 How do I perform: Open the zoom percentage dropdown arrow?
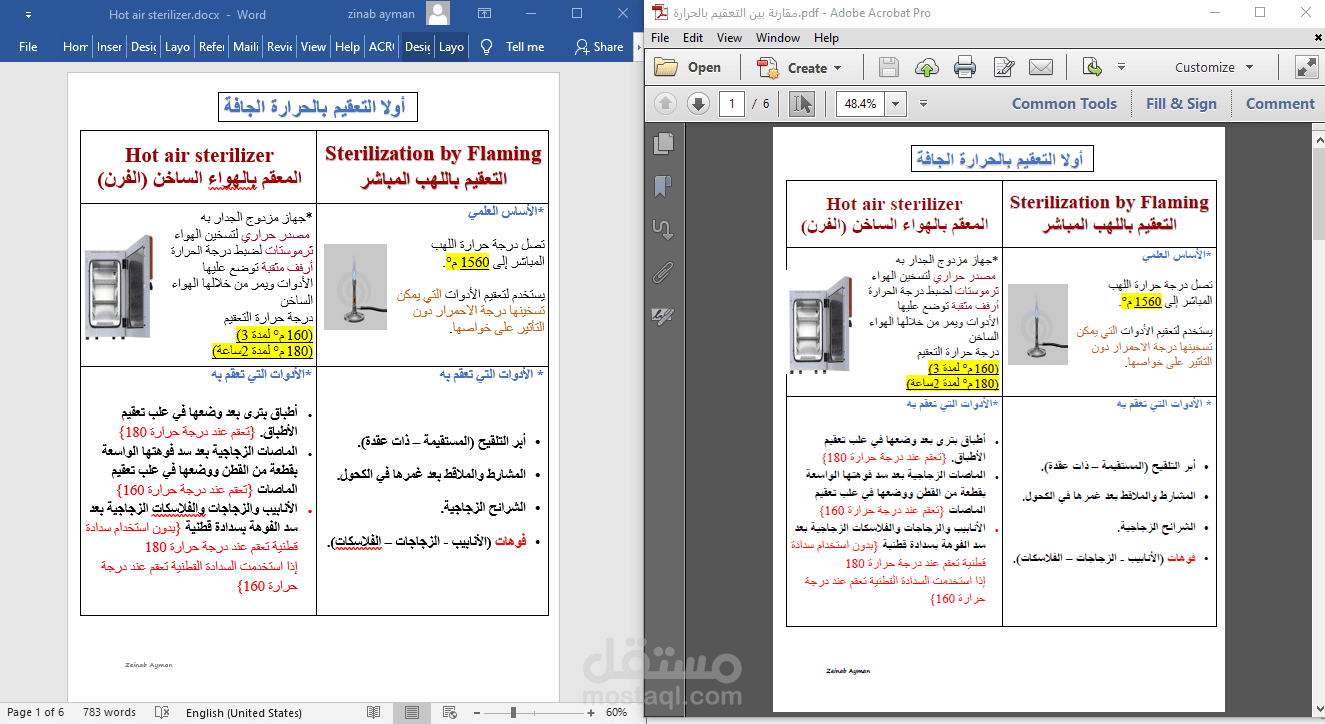click(x=894, y=104)
